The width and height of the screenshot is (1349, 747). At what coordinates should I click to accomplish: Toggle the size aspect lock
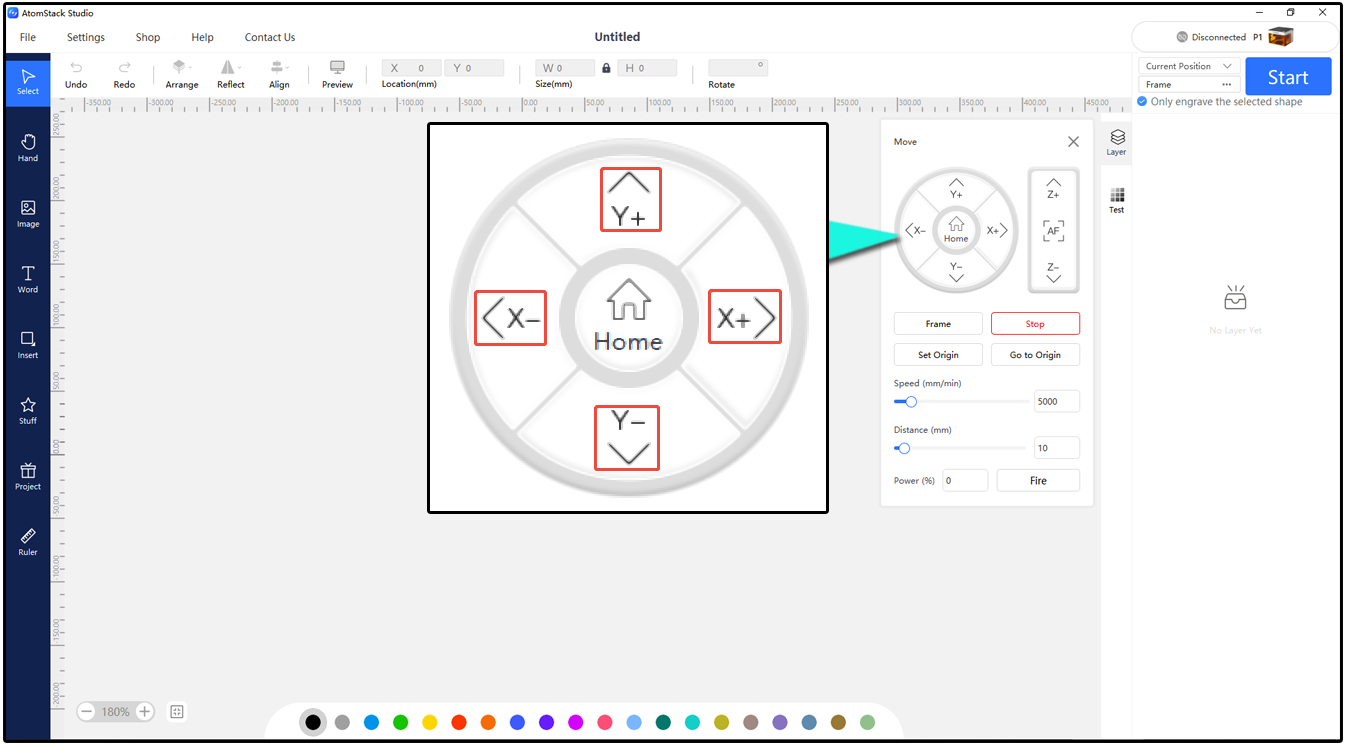(x=606, y=68)
